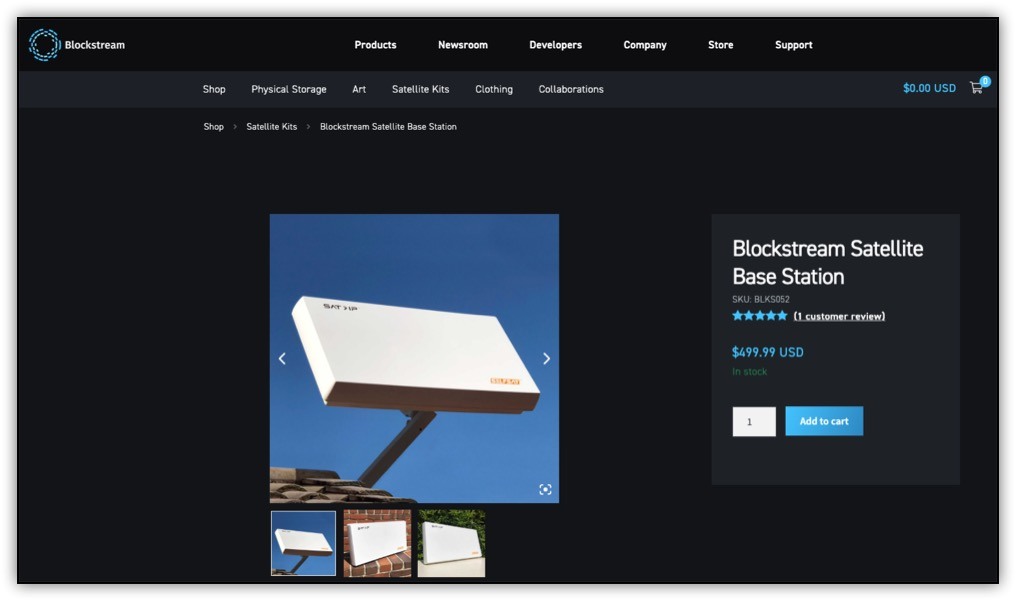Open Company menu item

645,45
